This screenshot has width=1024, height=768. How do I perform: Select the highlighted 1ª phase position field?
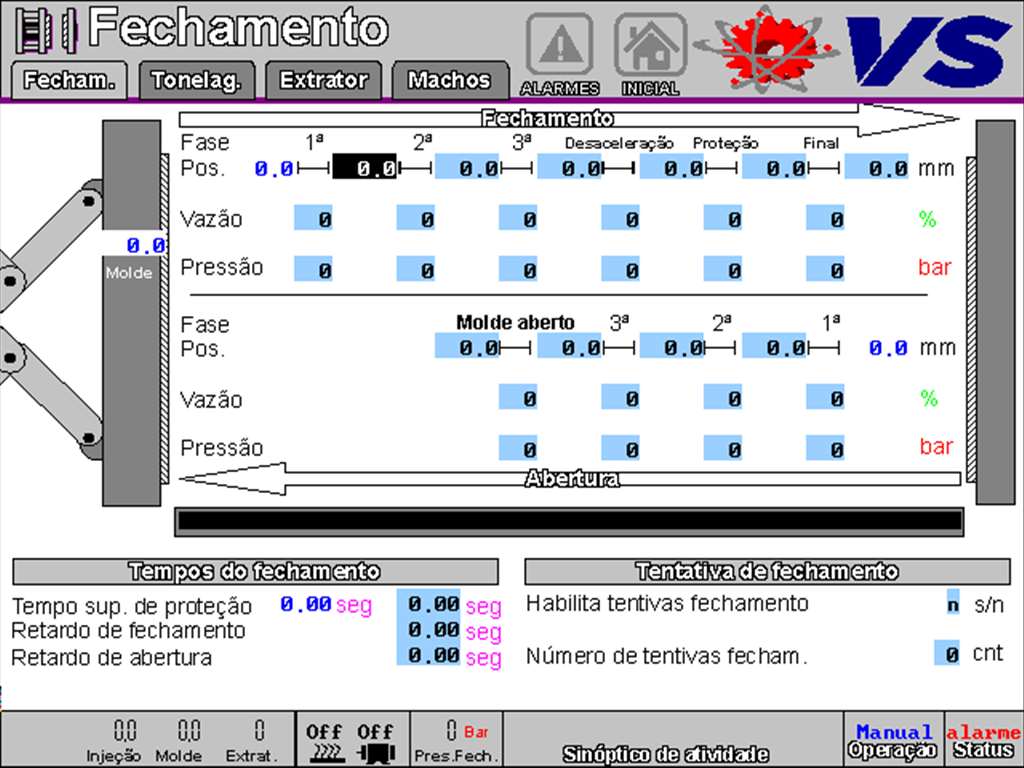point(365,168)
